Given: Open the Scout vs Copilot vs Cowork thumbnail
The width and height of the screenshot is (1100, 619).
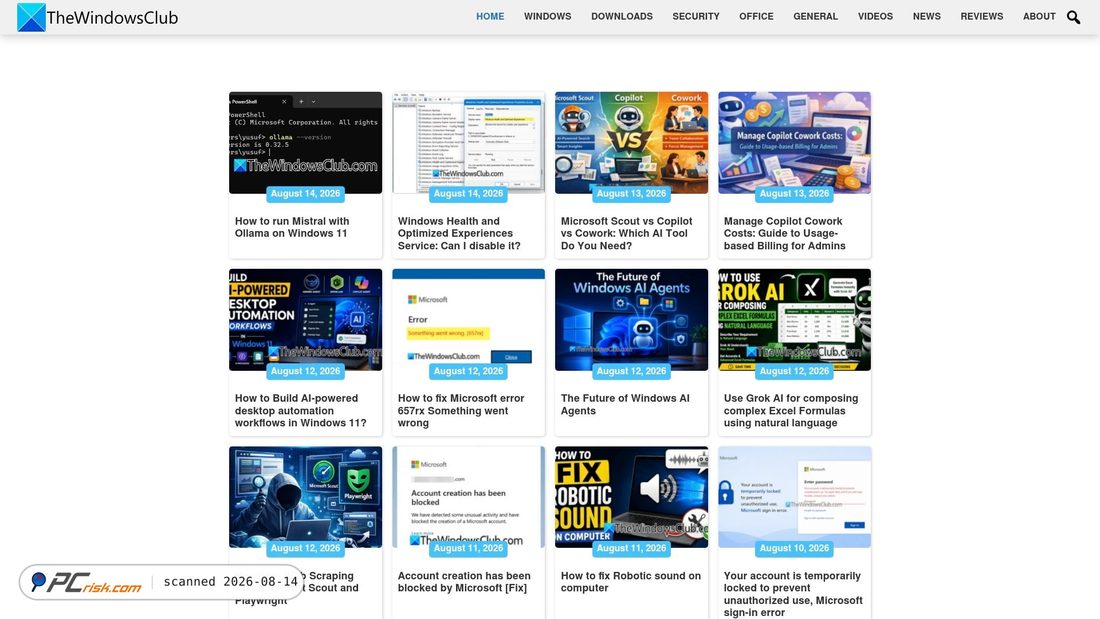Looking at the screenshot, I should pos(631,142).
